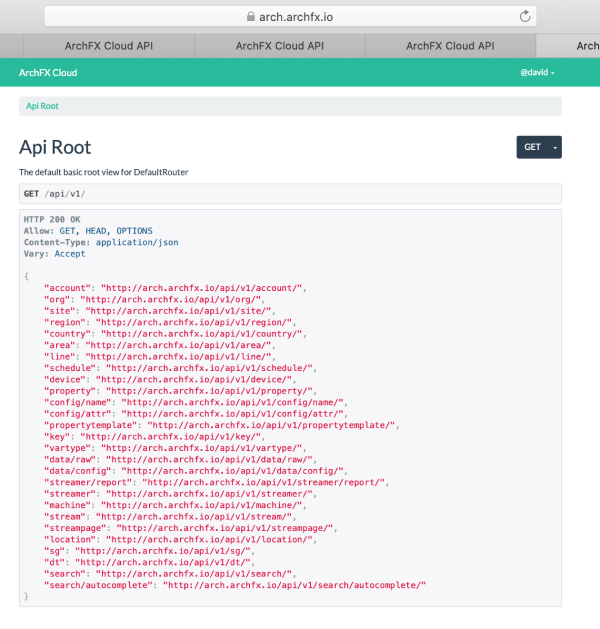Click the "Accept" Vary header value
This screenshot has height=629, width=600.
click(x=70, y=254)
